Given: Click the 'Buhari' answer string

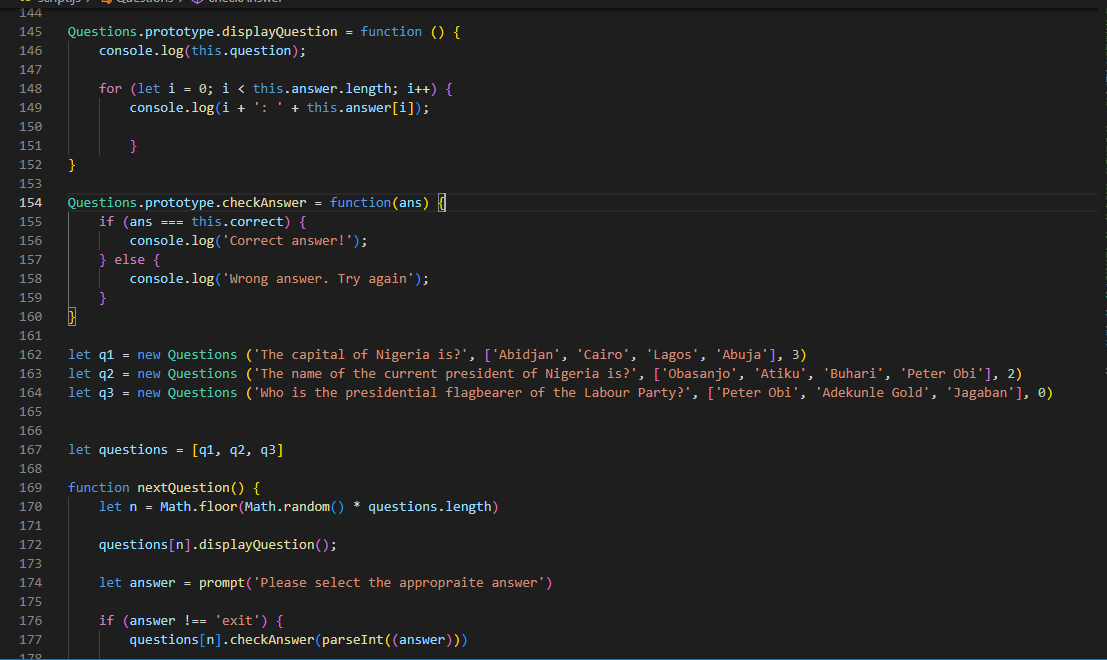Looking at the screenshot, I should (x=853, y=373).
